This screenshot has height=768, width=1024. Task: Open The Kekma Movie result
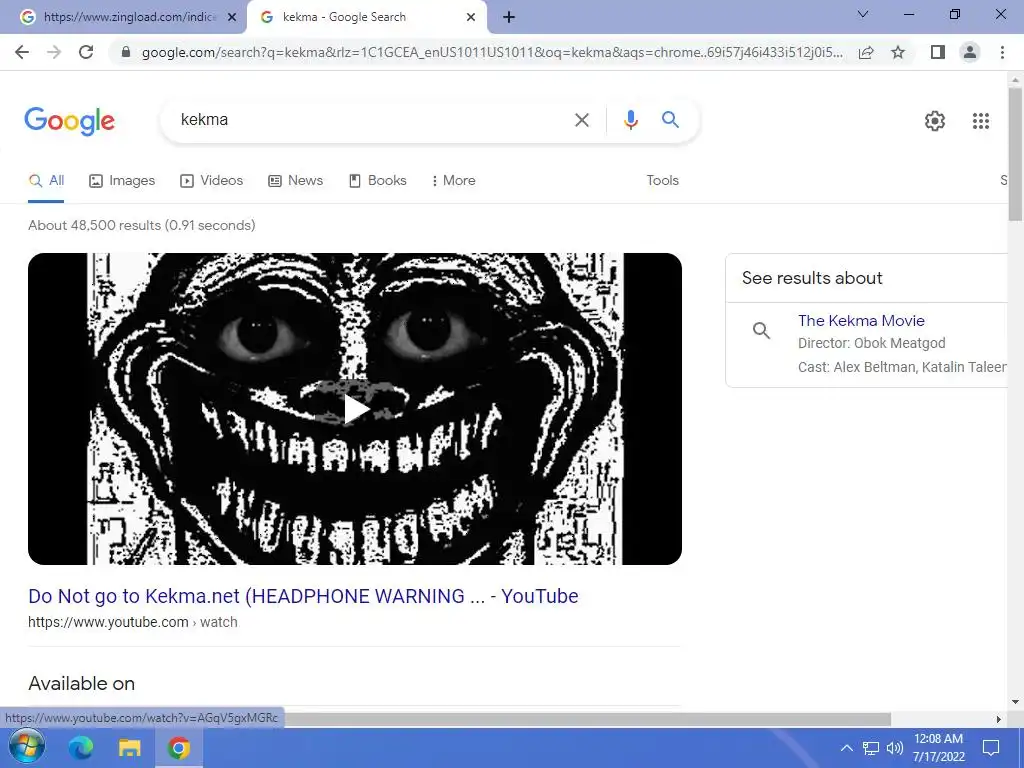pos(861,321)
